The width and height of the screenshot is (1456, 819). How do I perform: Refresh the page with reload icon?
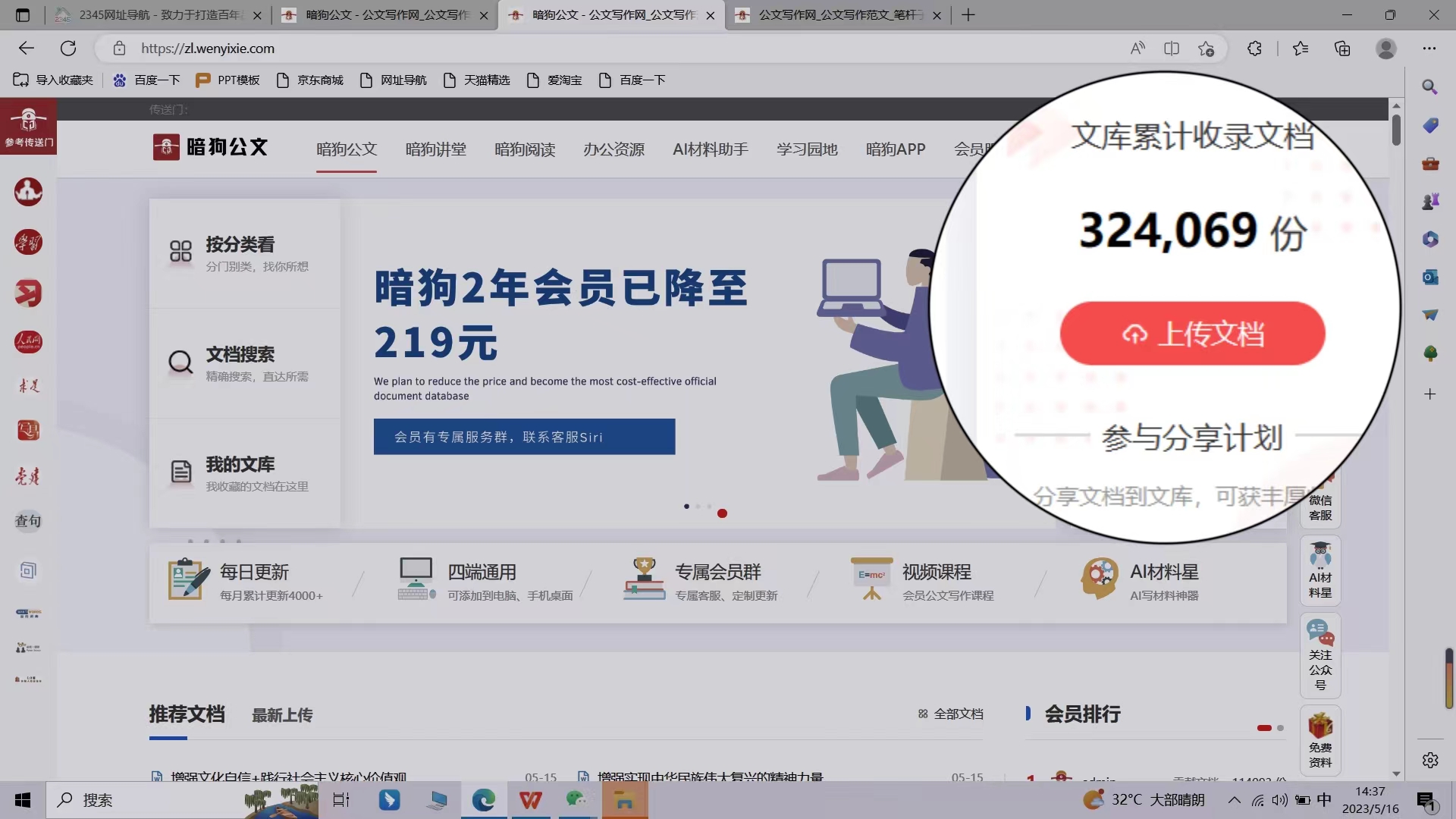pyautogui.click(x=68, y=49)
